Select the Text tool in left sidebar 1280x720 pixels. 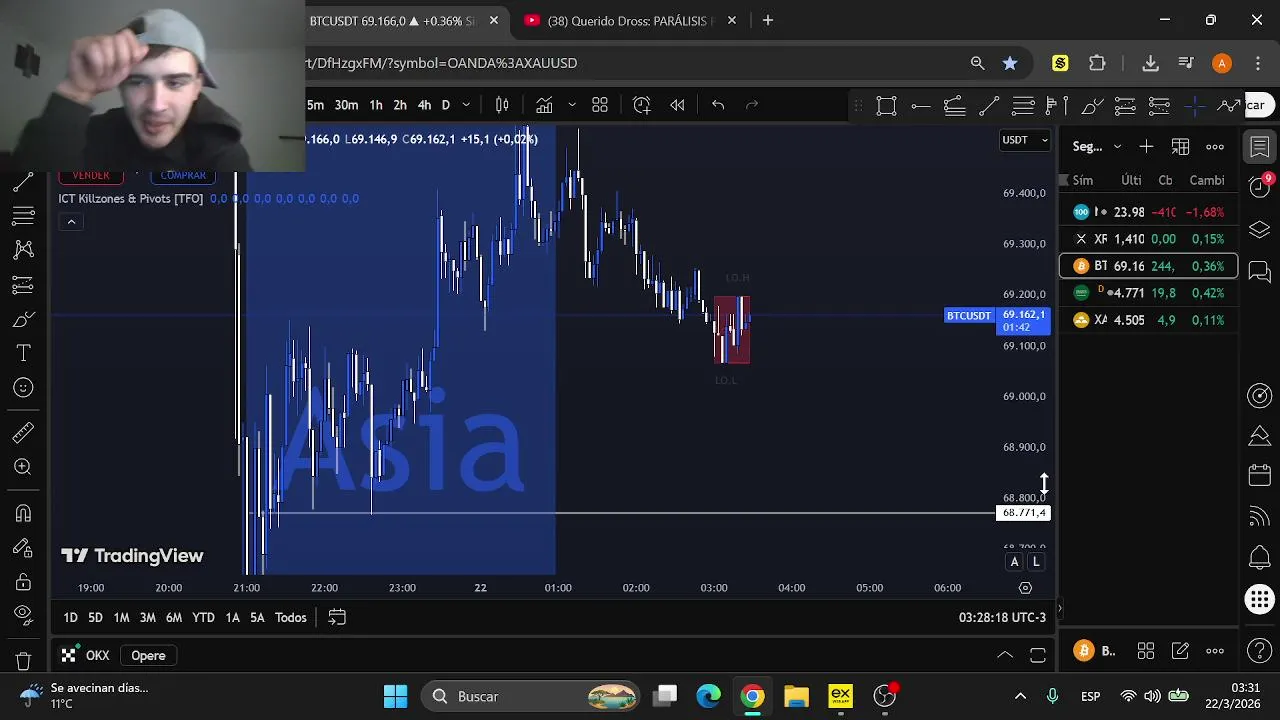click(x=24, y=354)
